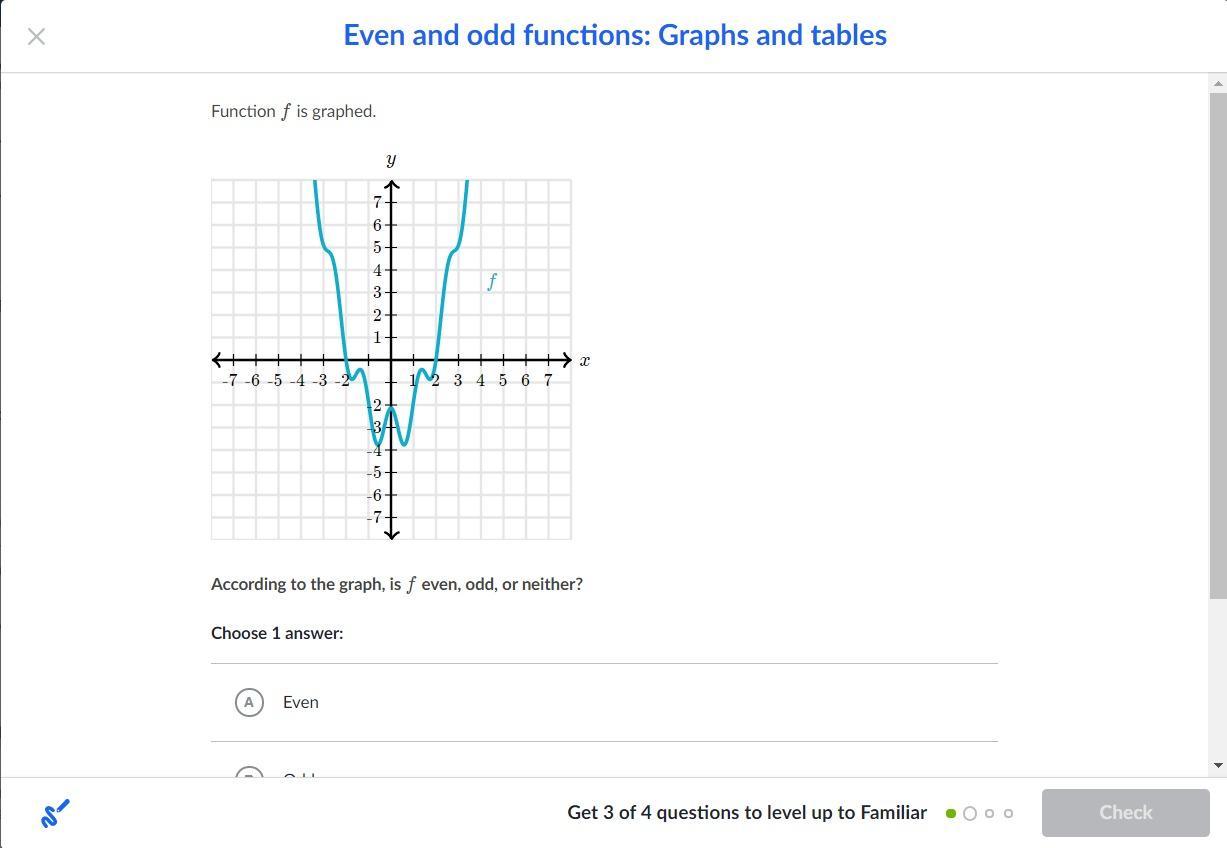Image resolution: width=1227 pixels, height=848 pixels.
Task: Click the "According to the graph" question text
Action: (x=396, y=584)
